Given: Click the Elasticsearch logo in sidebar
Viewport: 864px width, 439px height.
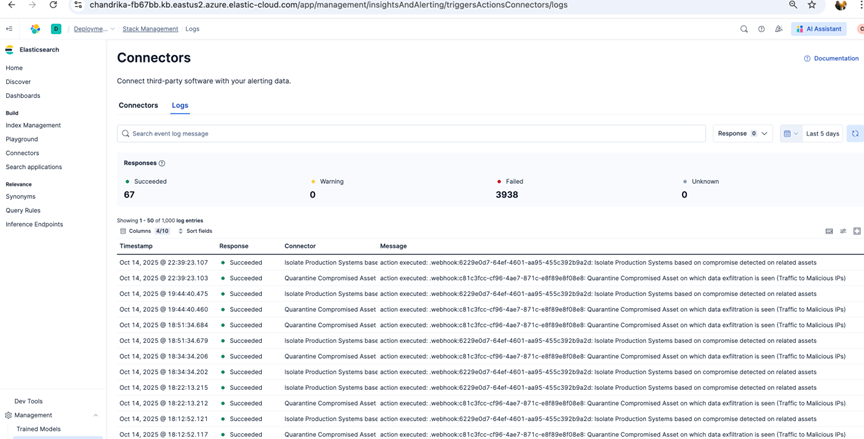Looking at the screenshot, I should (9, 50).
